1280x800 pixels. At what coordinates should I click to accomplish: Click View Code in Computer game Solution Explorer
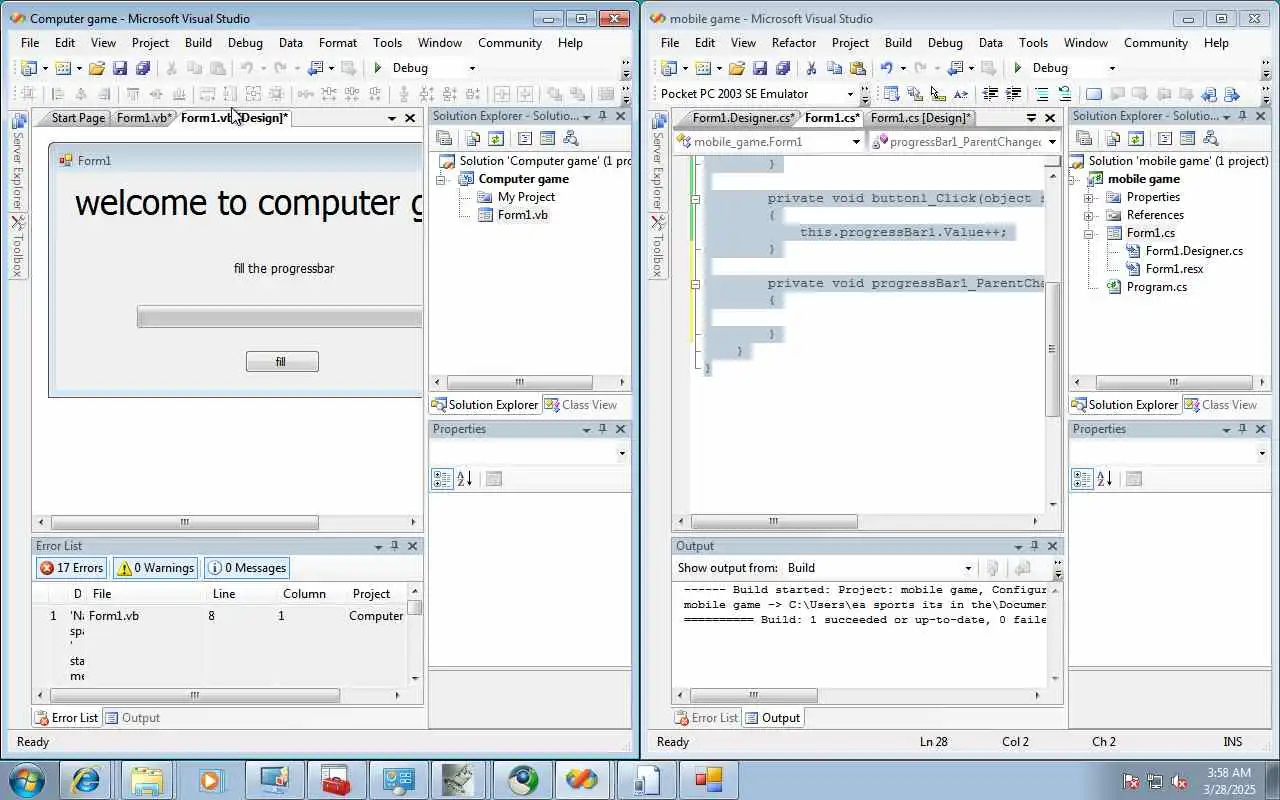[525, 139]
